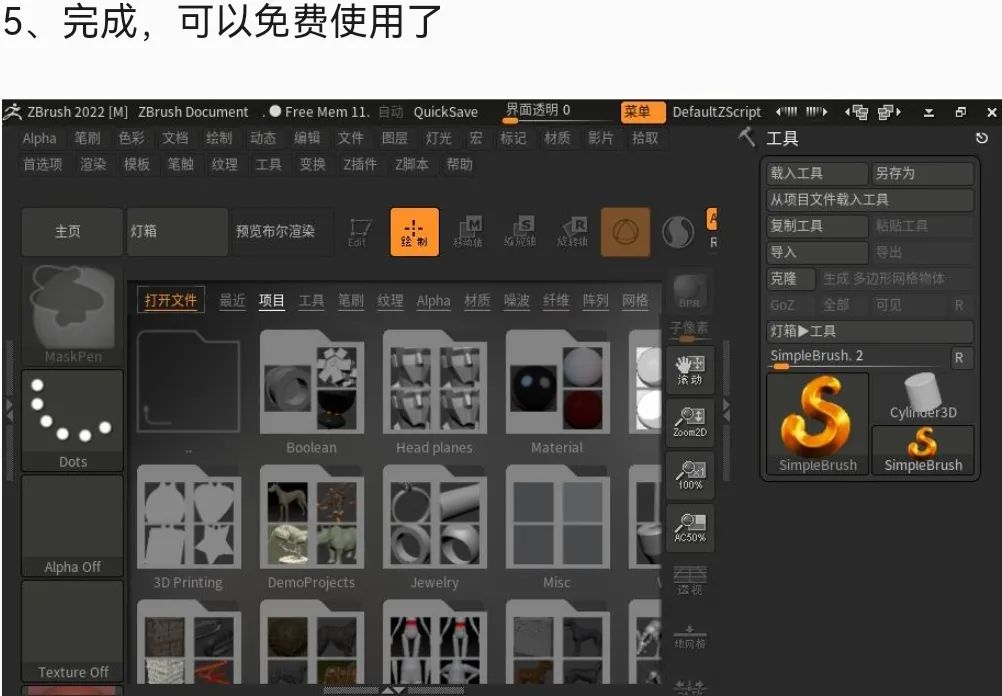Viewport: 1002px width, 696px height.
Task: Adjust the SimpleBrush. 2 slider
Action: click(857, 358)
